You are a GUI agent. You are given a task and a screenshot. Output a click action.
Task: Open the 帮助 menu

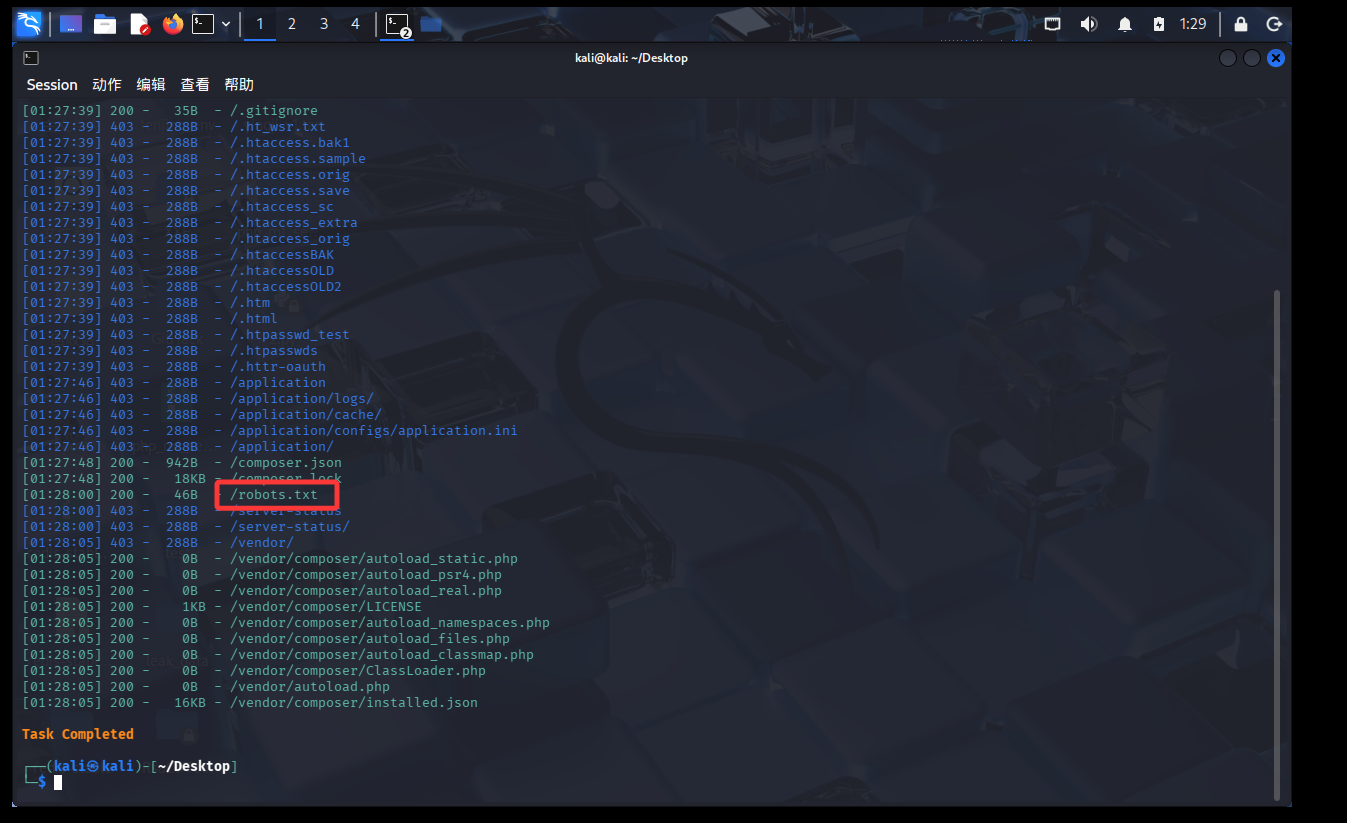[x=239, y=85]
